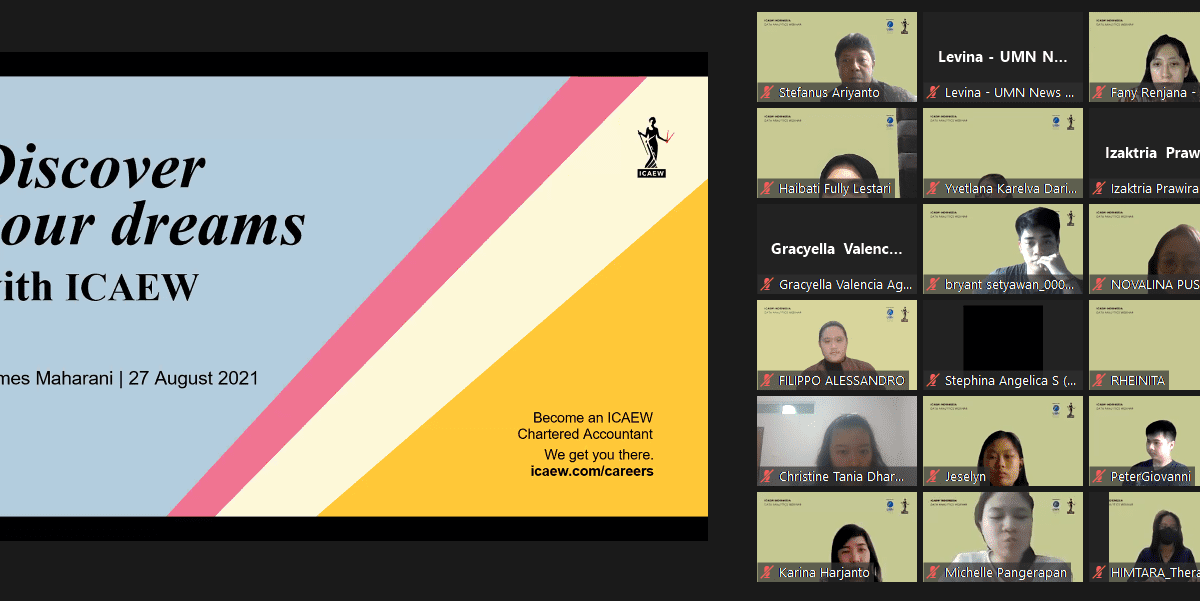Click the muted mic icon beside bryant setyawan
1200x601 pixels.
coord(934,284)
